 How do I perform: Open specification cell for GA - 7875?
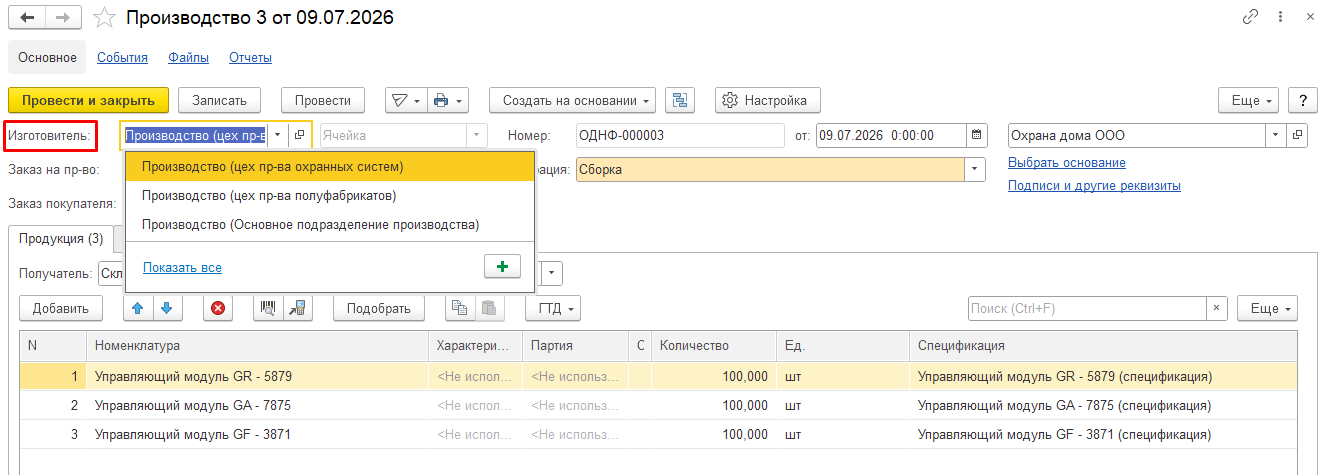1104,406
